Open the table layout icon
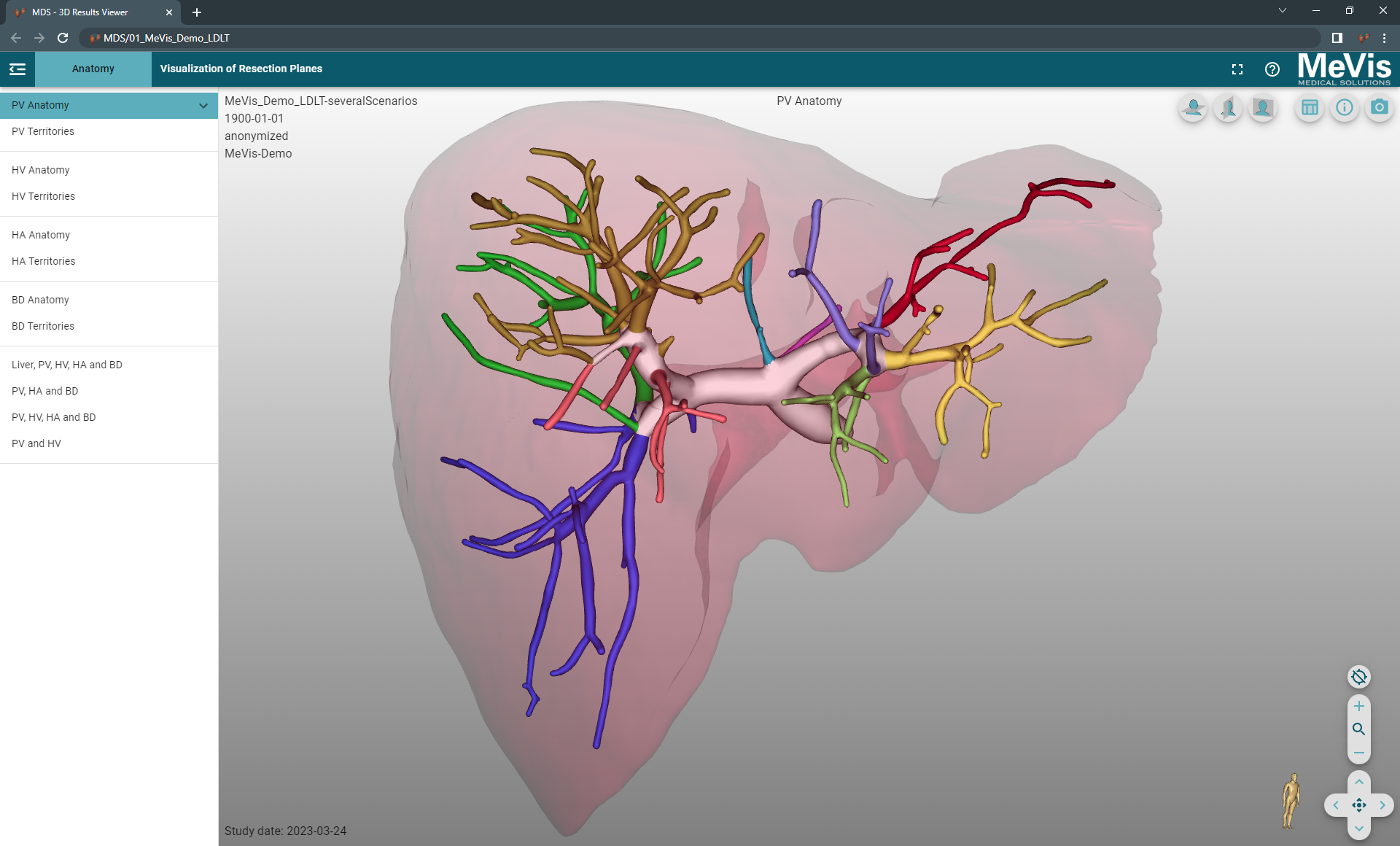Image resolution: width=1400 pixels, height=846 pixels. click(x=1310, y=108)
